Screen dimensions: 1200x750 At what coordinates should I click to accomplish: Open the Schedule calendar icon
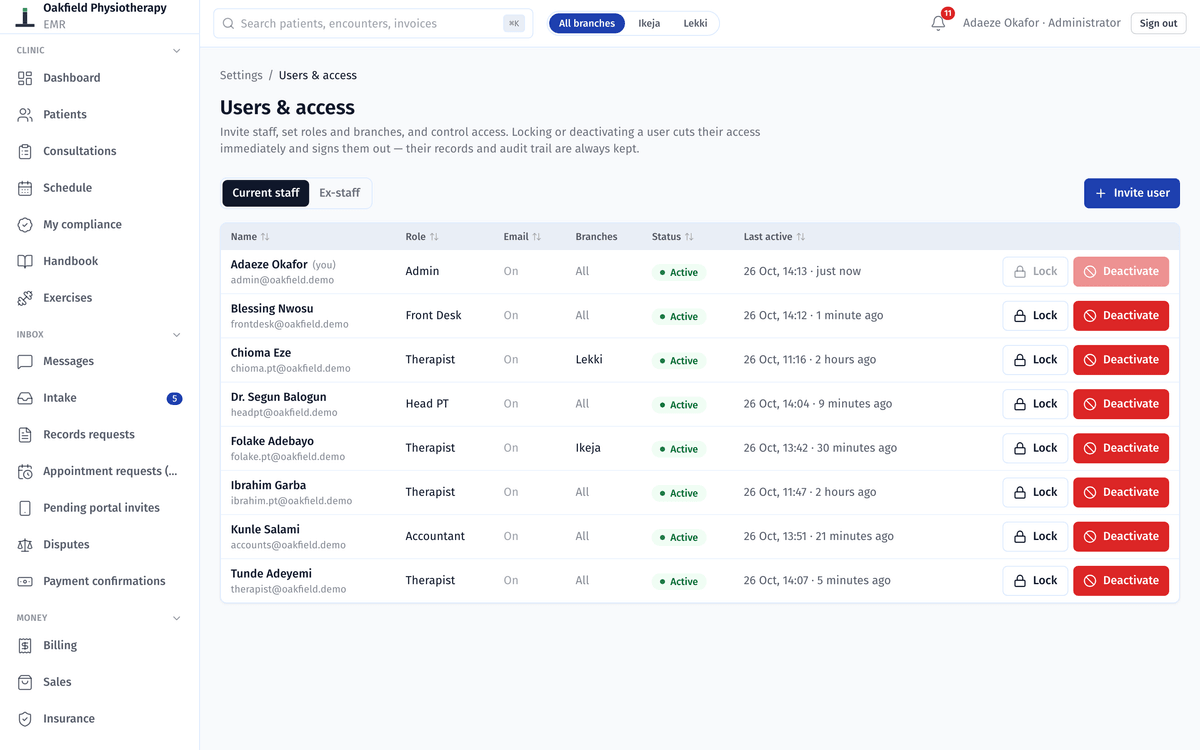[25, 188]
